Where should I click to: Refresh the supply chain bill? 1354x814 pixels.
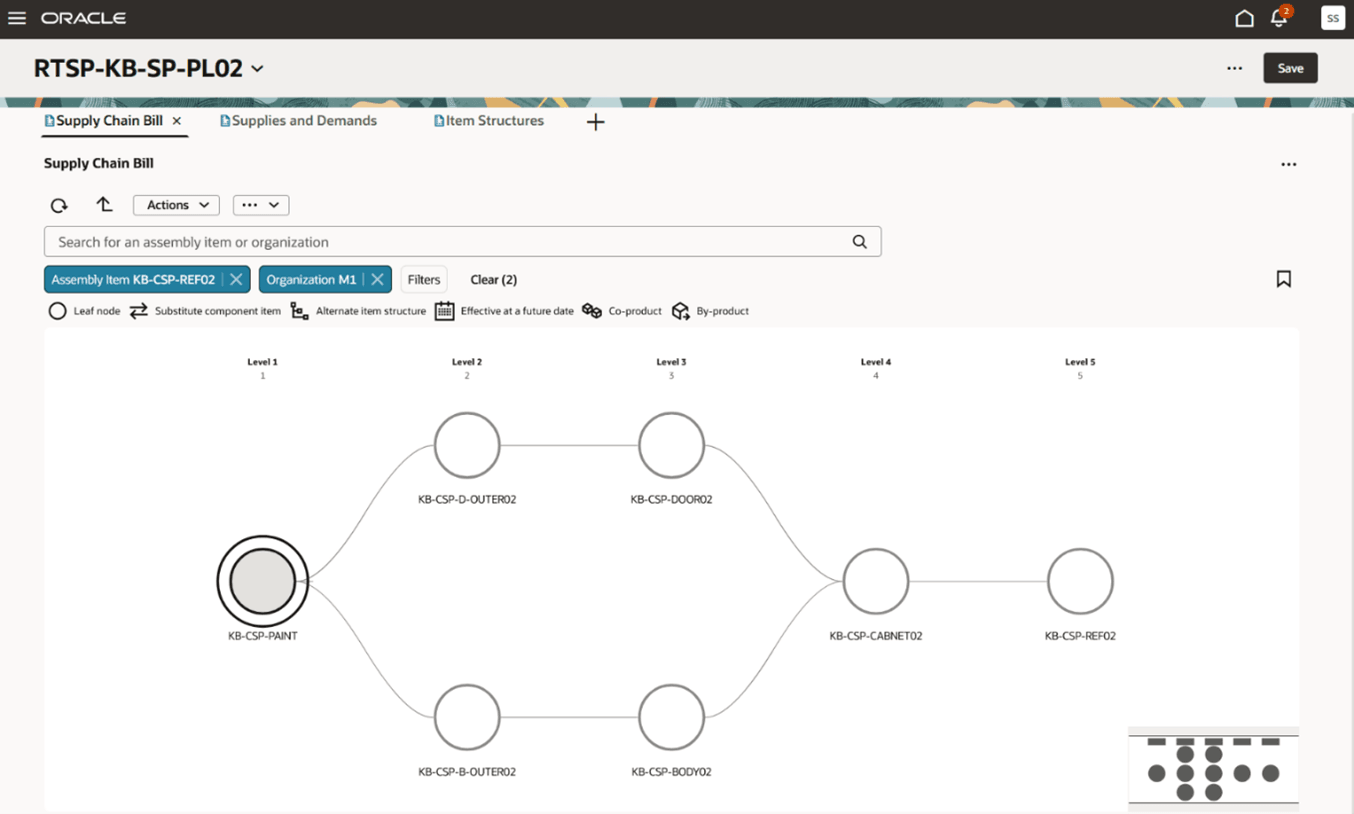point(59,205)
